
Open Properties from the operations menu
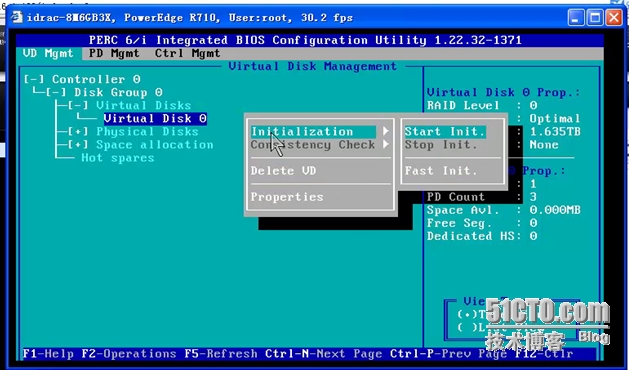point(287,197)
